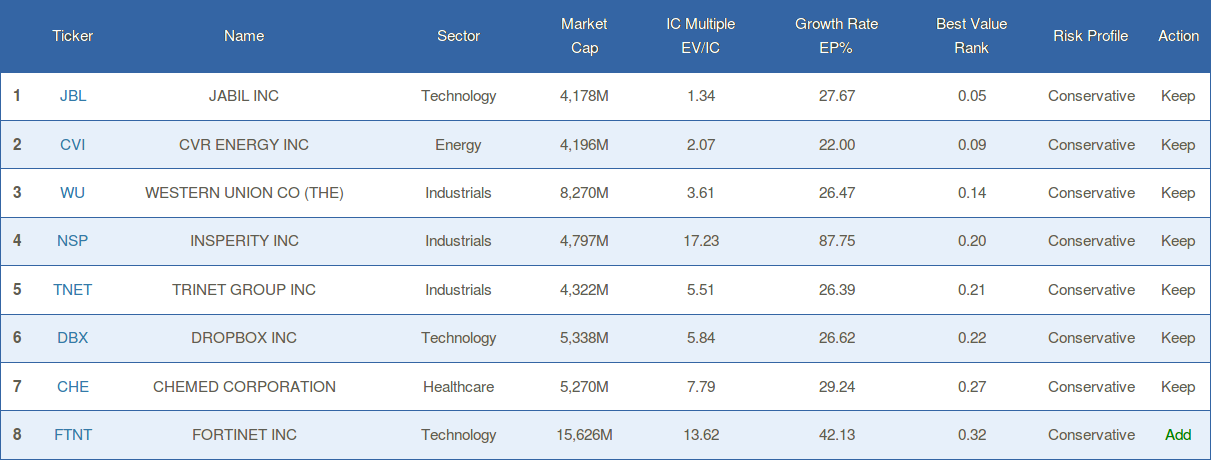Click the green Add action for FORTINET

tap(1178, 435)
